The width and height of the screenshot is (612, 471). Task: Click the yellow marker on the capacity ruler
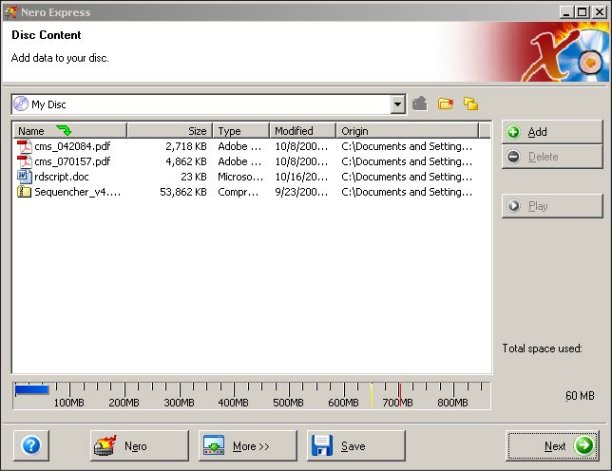(x=372, y=394)
